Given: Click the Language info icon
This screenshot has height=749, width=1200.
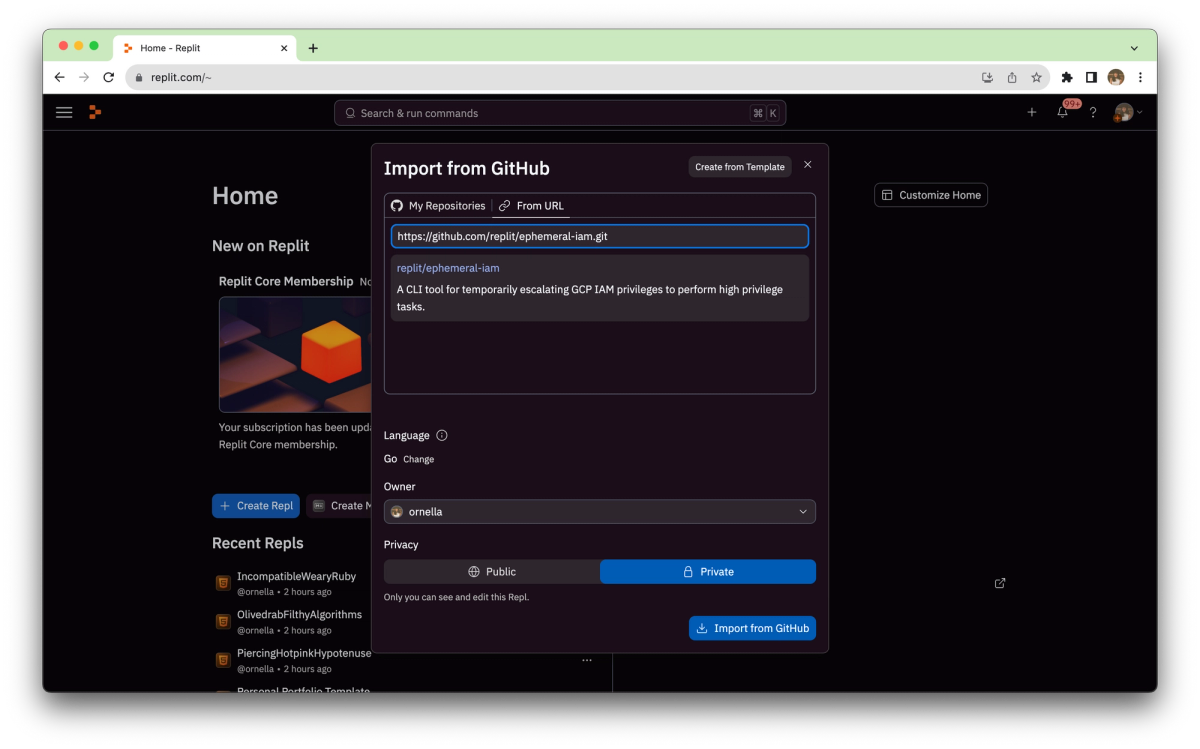Looking at the screenshot, I should (440, 435).
